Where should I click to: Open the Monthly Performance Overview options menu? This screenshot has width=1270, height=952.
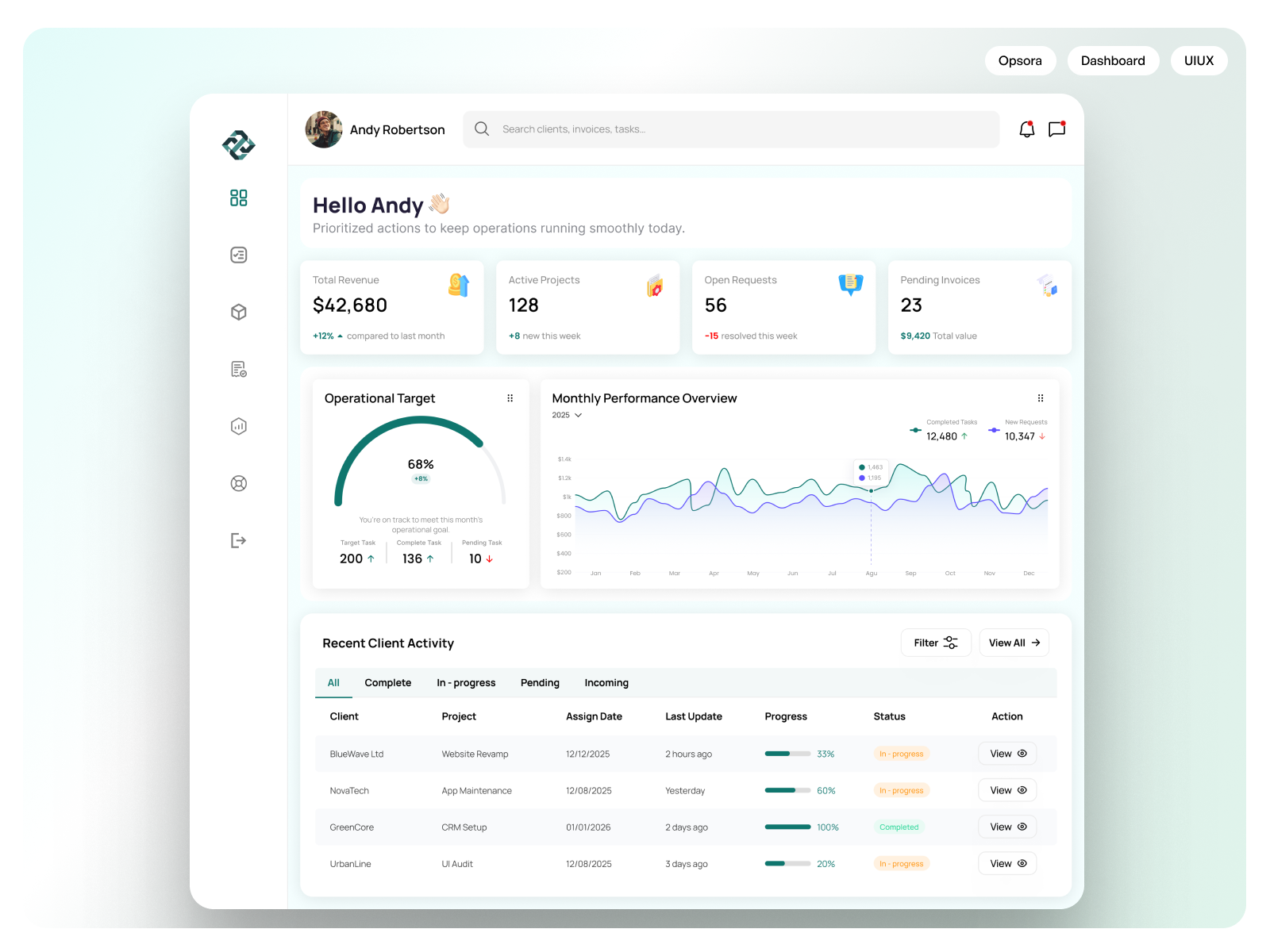point(1041,397)
